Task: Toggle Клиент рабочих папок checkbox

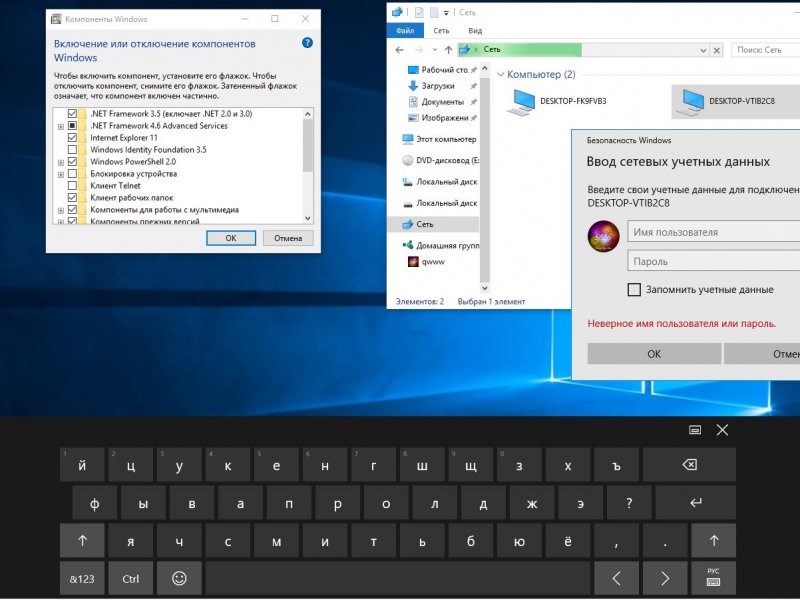Action: [x=72, y=197]
